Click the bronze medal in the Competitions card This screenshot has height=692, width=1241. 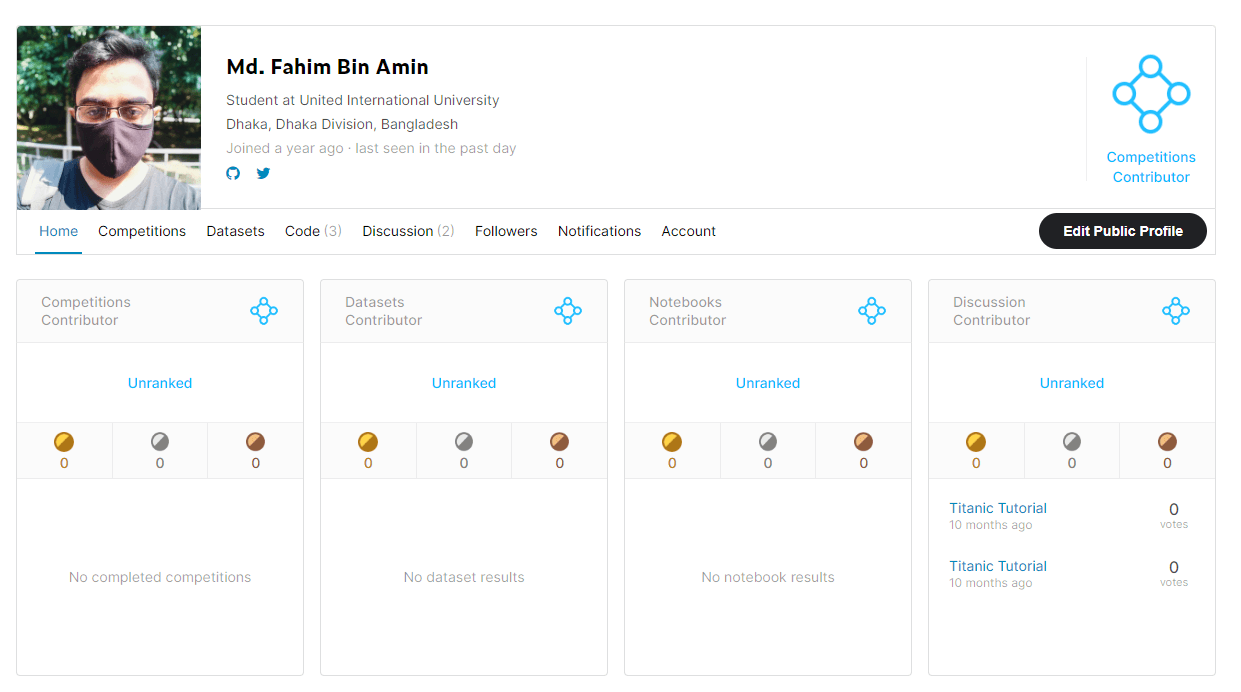coord(256,442)
